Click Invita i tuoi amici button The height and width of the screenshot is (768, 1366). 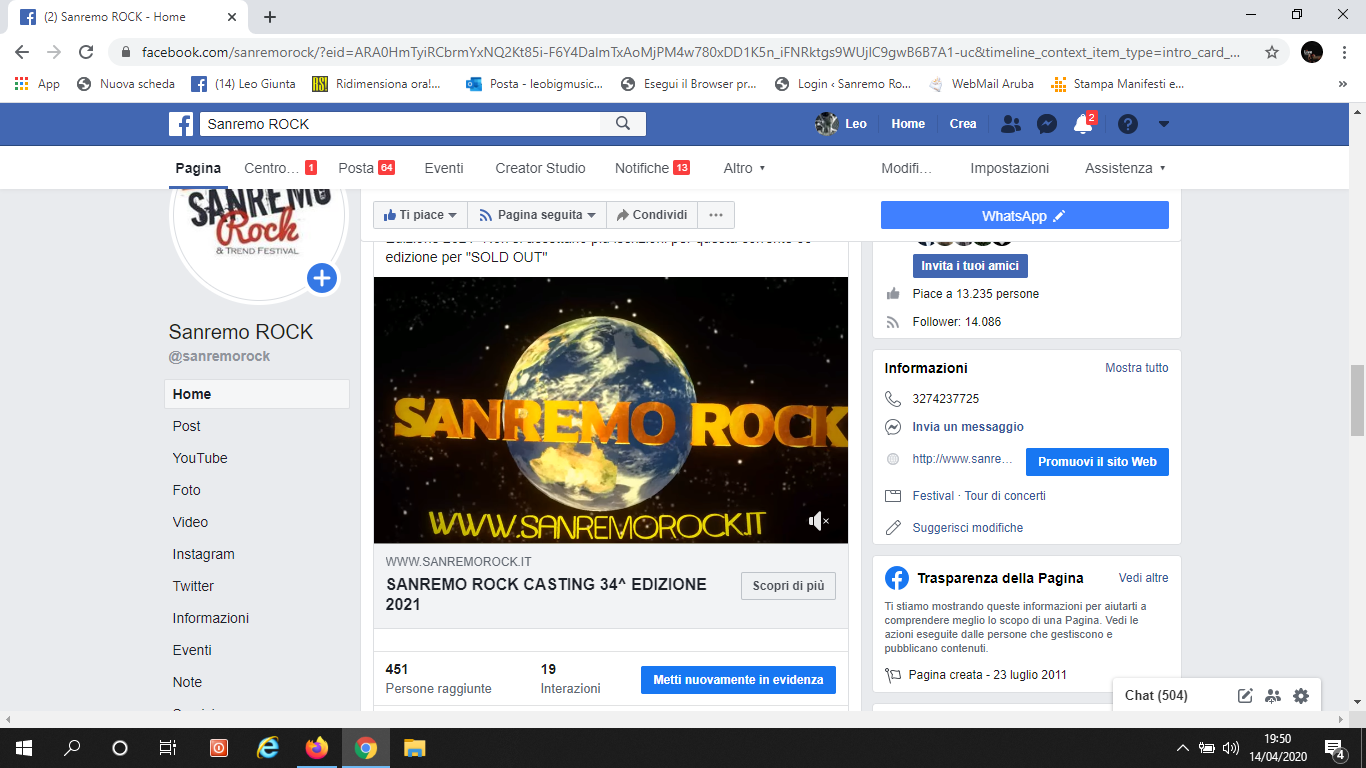(x=970, y=266)
